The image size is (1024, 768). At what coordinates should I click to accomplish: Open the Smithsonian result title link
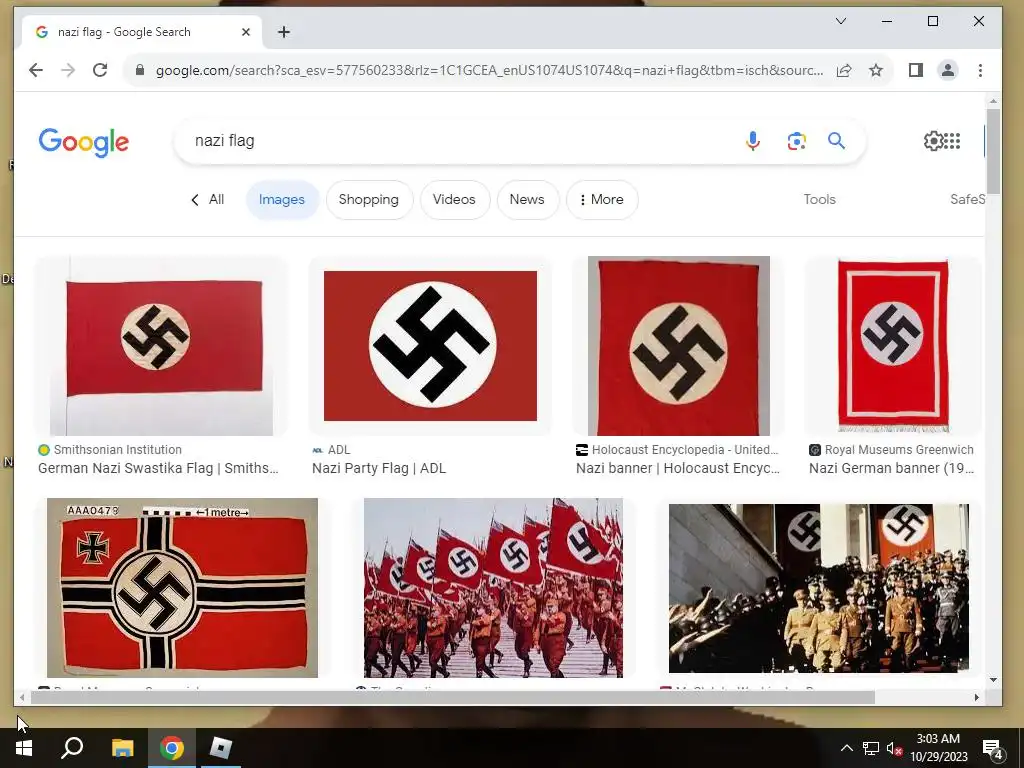tap(158, 468)
